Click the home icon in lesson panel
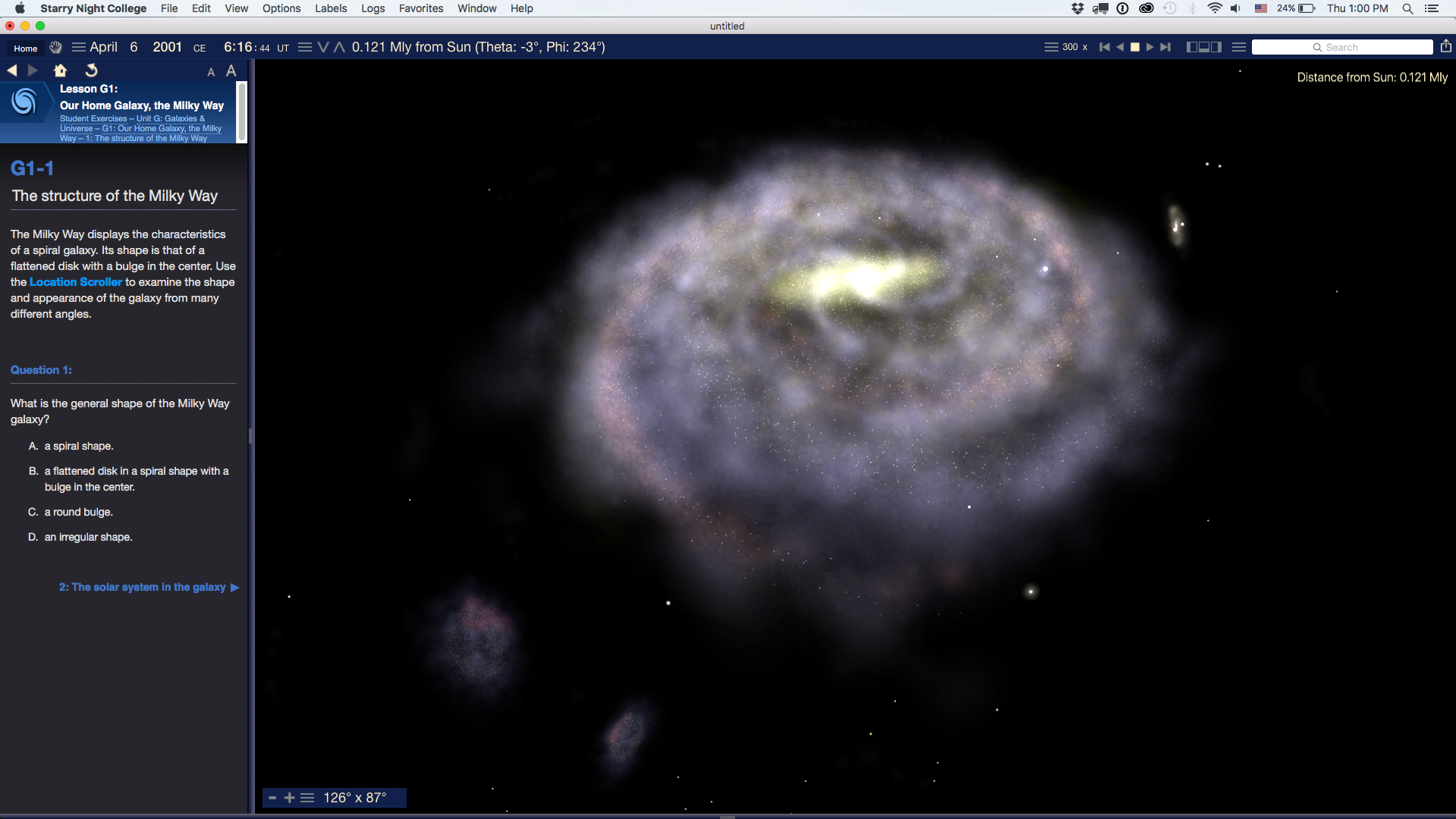Screen dimensions: 1456x819 pos(61,71)
